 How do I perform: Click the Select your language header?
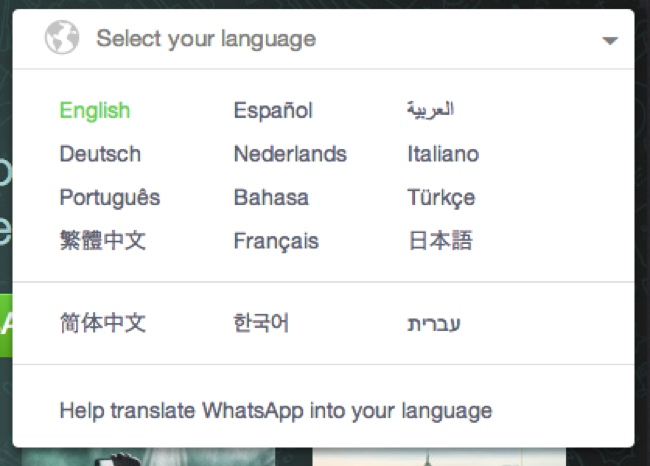click(x=323, y=39)
